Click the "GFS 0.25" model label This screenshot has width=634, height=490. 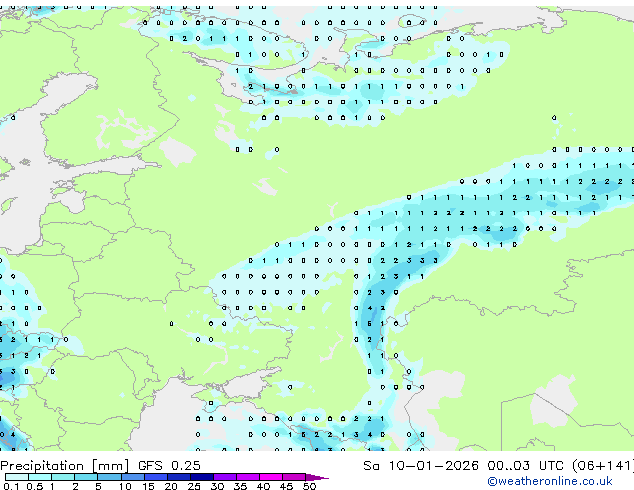click(x=169, y=466)
